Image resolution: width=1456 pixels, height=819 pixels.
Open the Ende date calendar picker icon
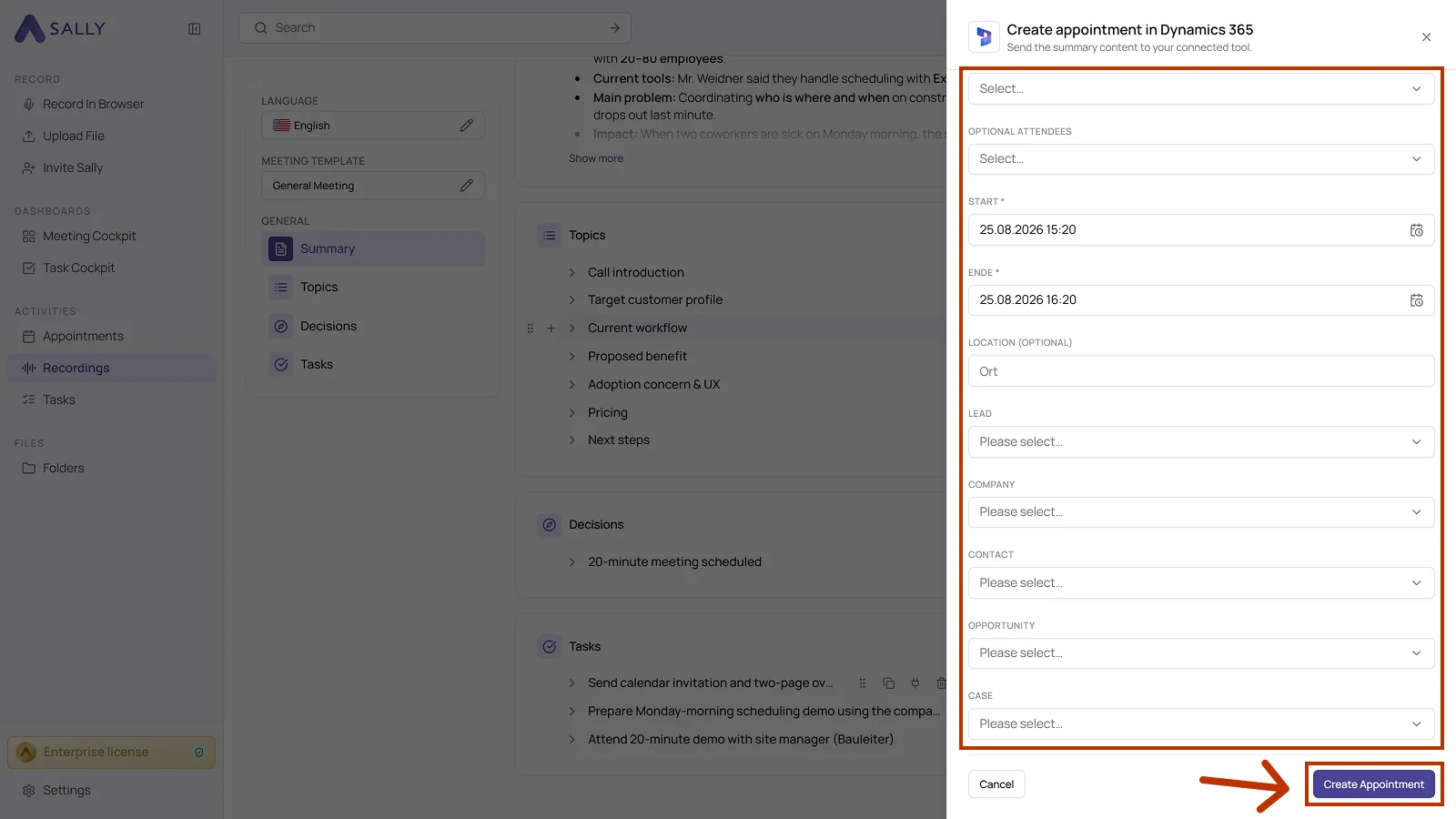(1417, 300)
